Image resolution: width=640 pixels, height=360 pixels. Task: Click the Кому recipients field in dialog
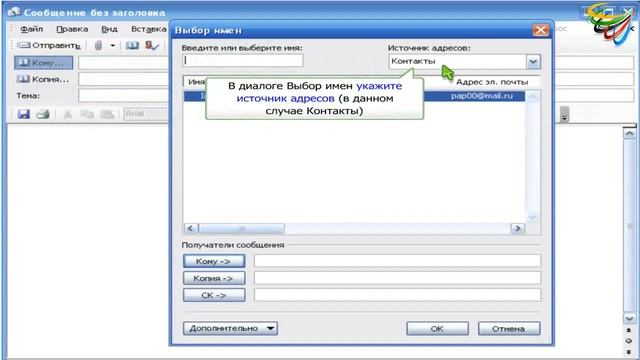[397, 261]
